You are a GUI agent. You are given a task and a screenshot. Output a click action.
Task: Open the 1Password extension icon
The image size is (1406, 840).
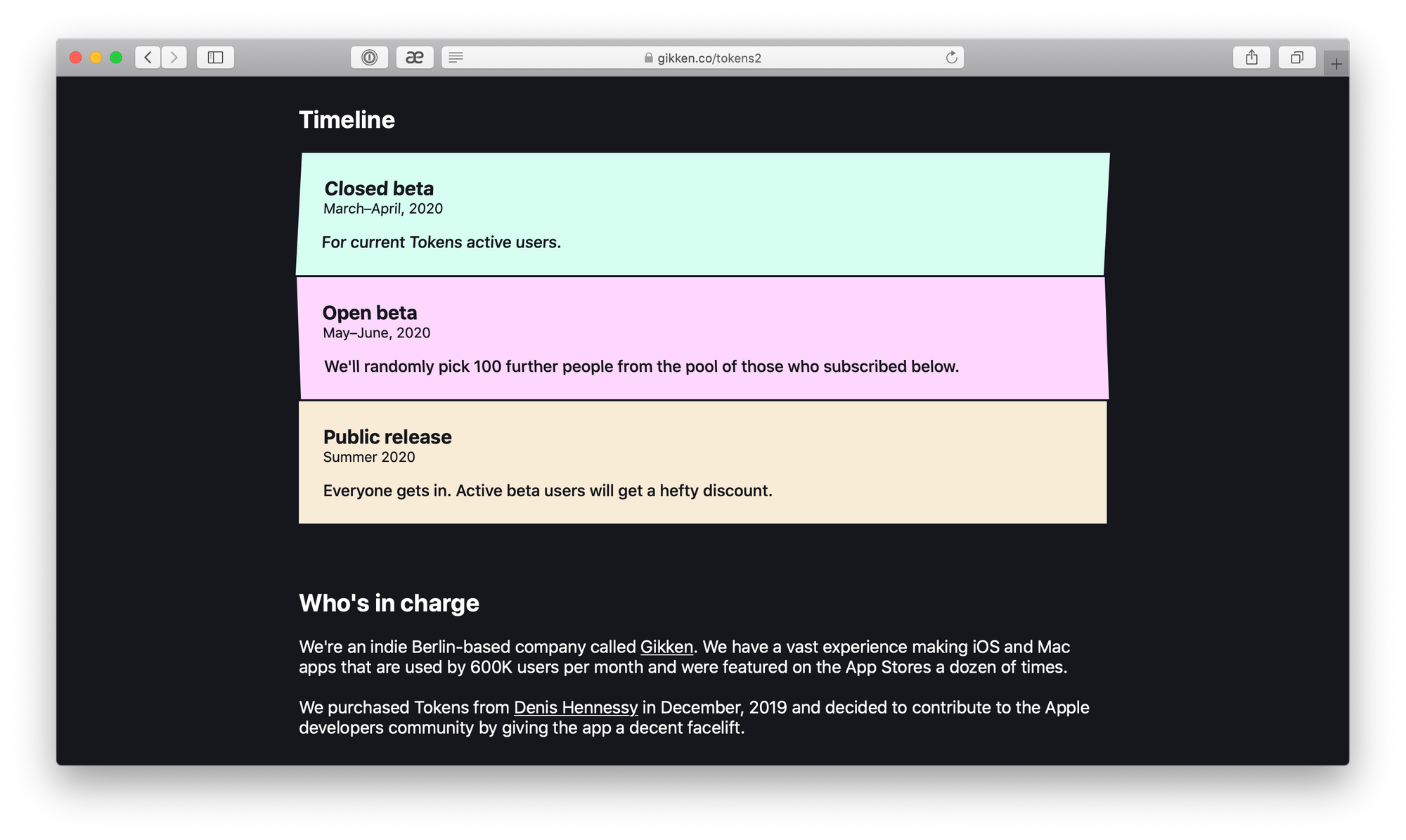coord(369,58)
